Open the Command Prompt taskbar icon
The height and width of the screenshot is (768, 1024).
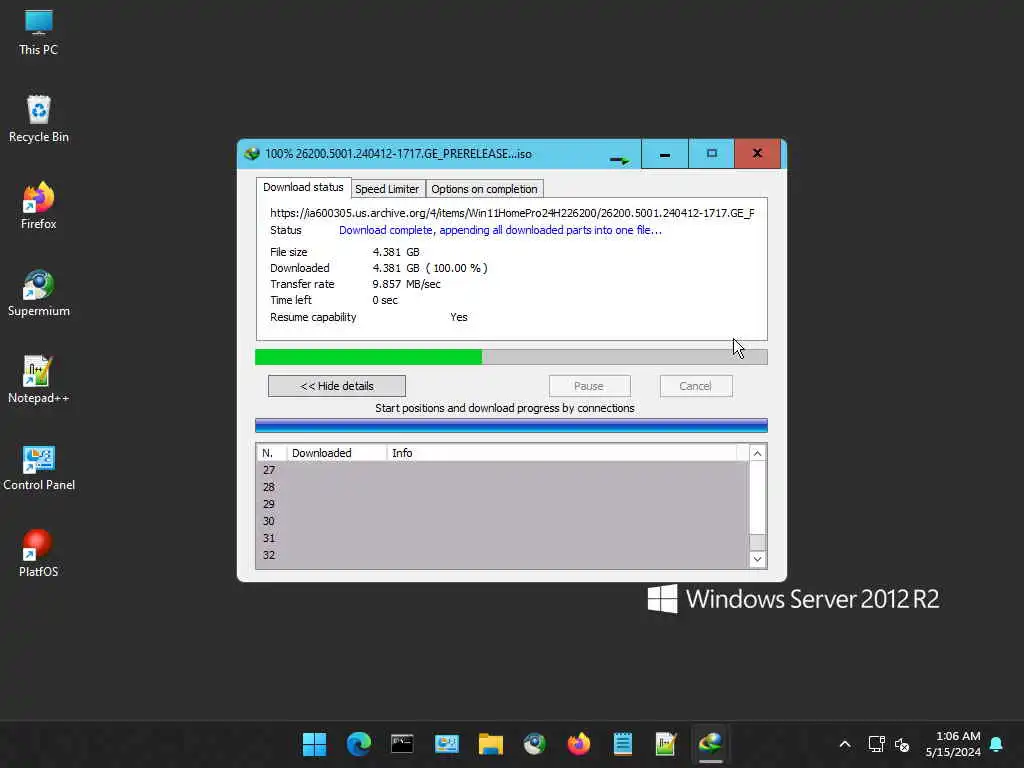(402, 744)
